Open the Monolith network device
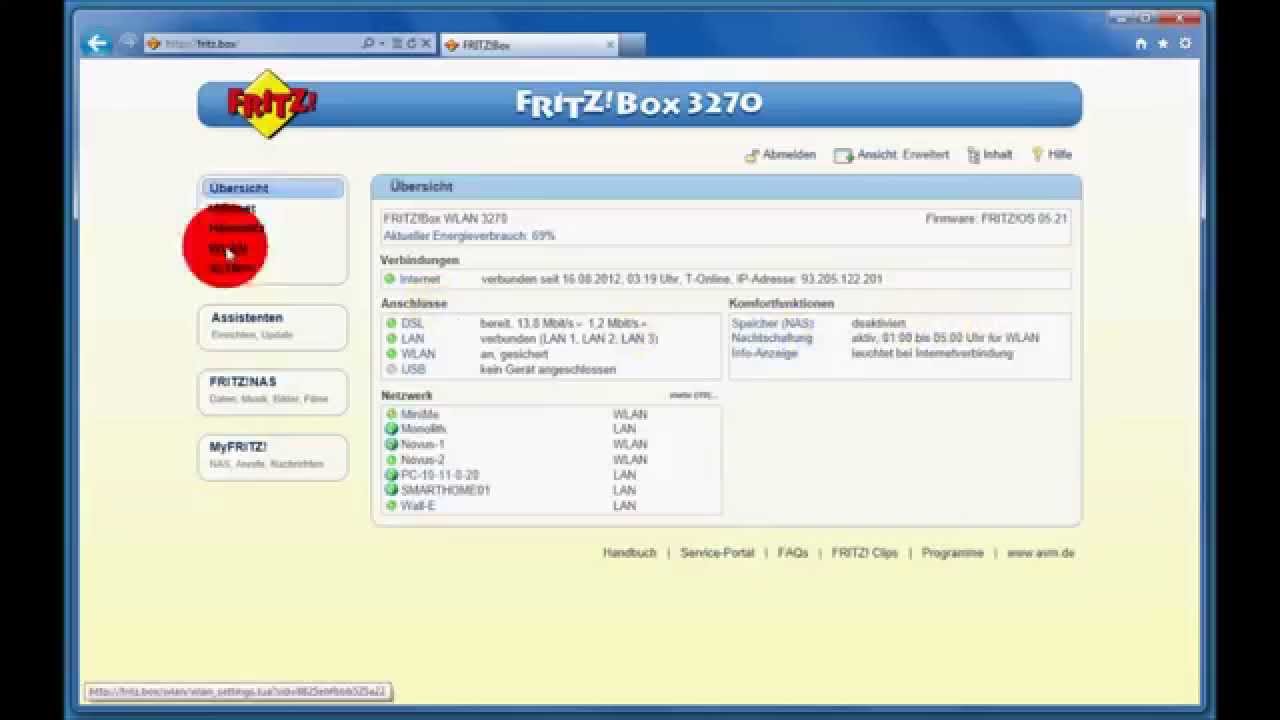Image resolution: width=1280 pixels, height=720 pixels. click(x=423, y=429)
